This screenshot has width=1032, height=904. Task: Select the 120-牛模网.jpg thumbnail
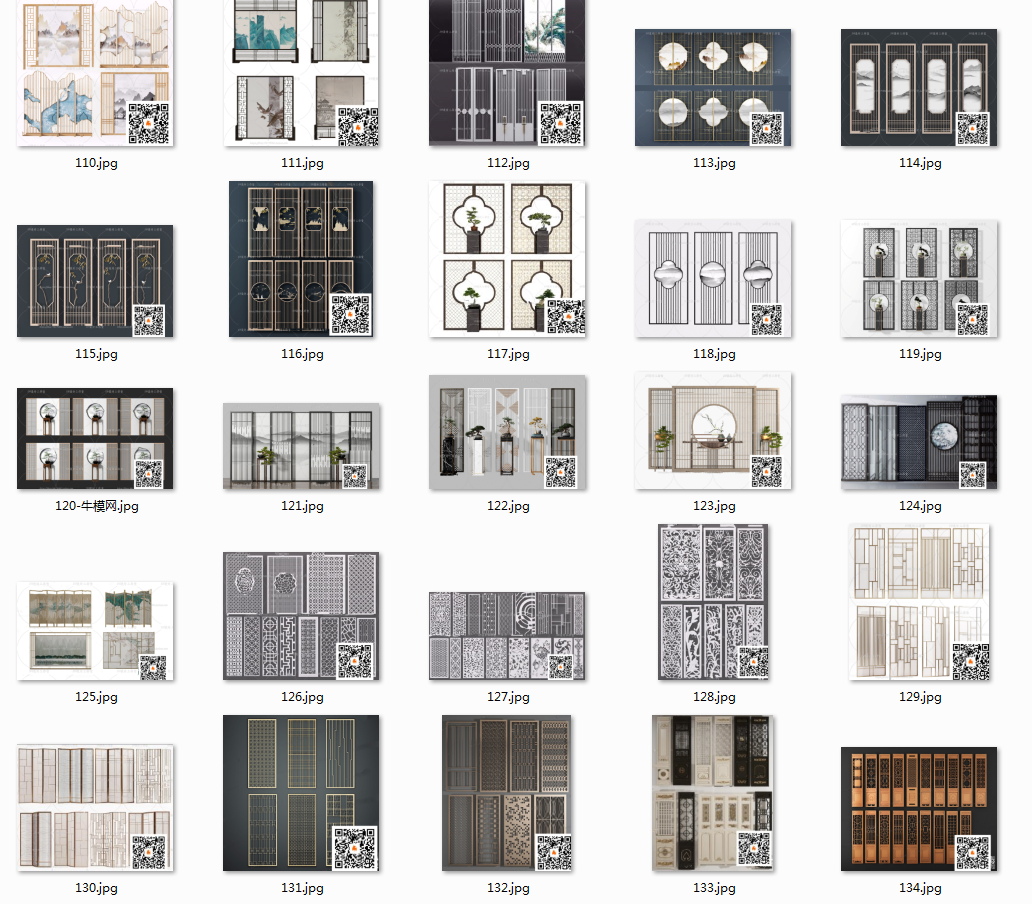(95, 439)
